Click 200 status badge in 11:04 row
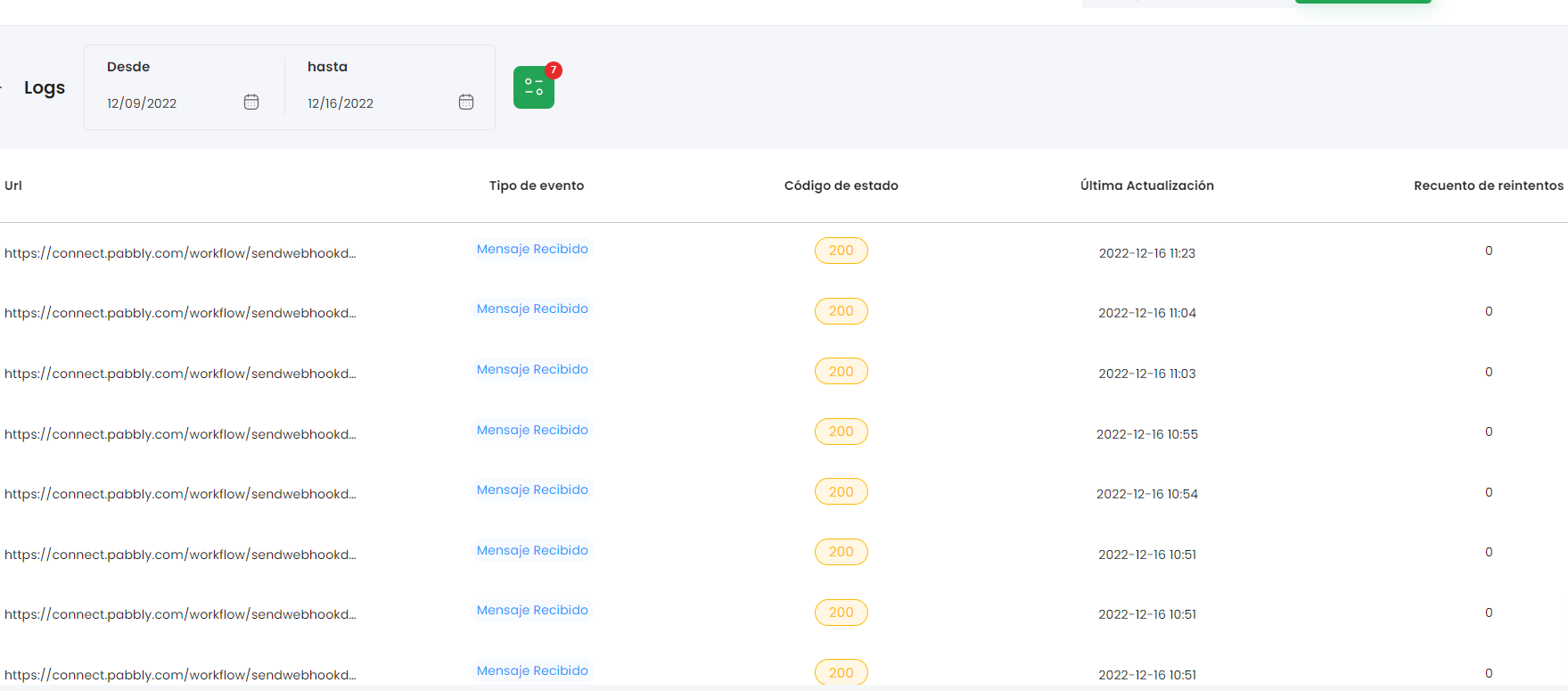This screenshot has height=691, width=1568. 841,311
